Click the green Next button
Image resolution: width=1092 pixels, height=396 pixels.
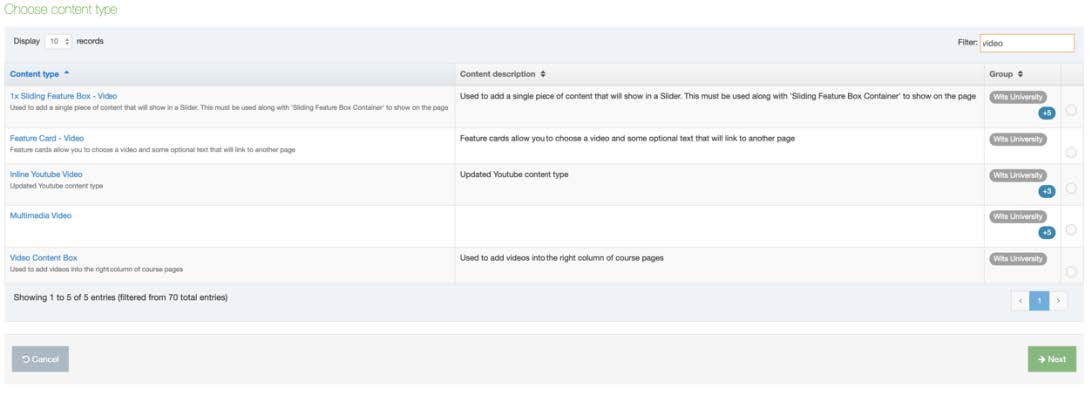[1052, 359]
